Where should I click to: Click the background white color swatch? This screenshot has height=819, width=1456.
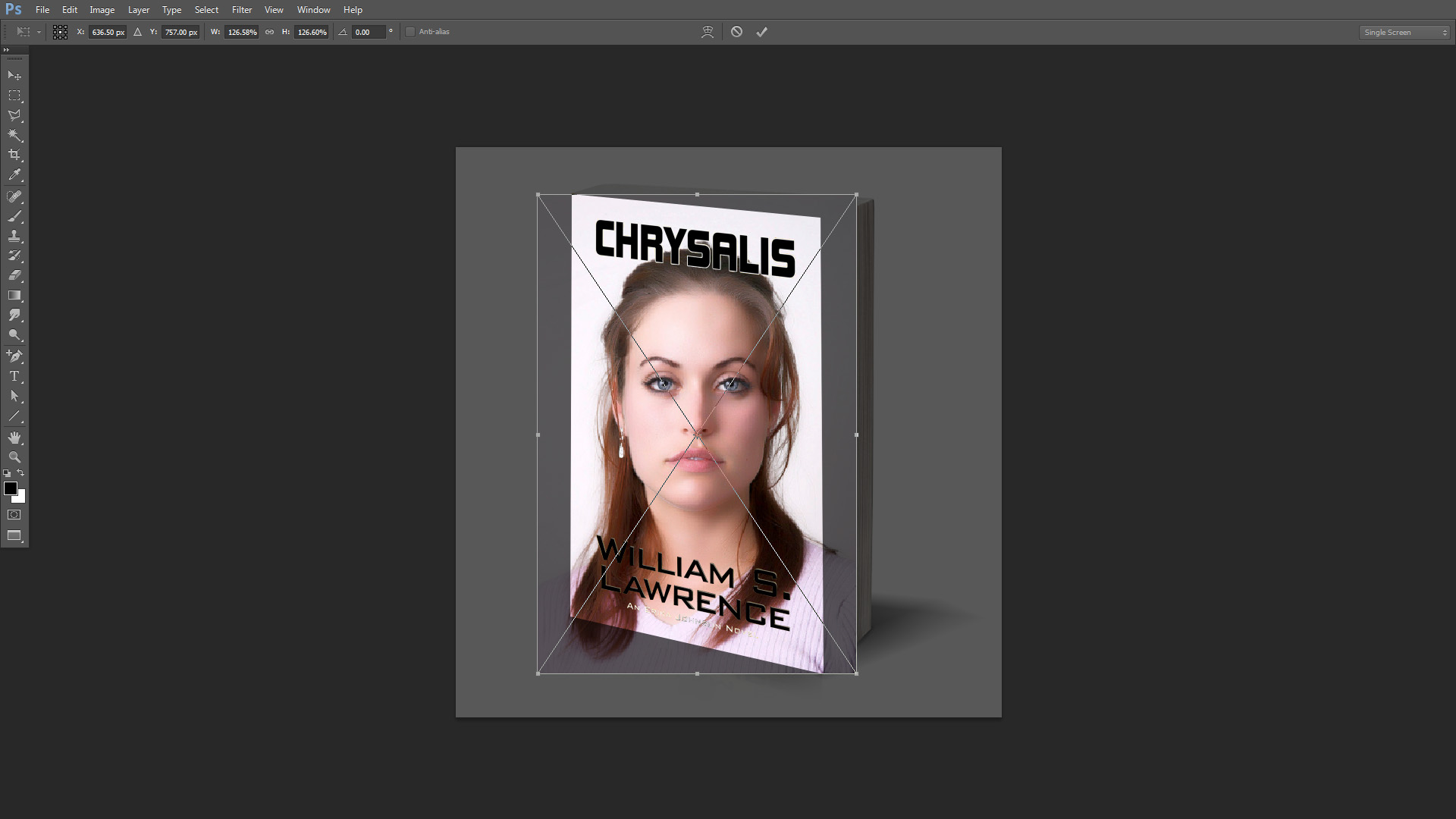coord(21,498)
